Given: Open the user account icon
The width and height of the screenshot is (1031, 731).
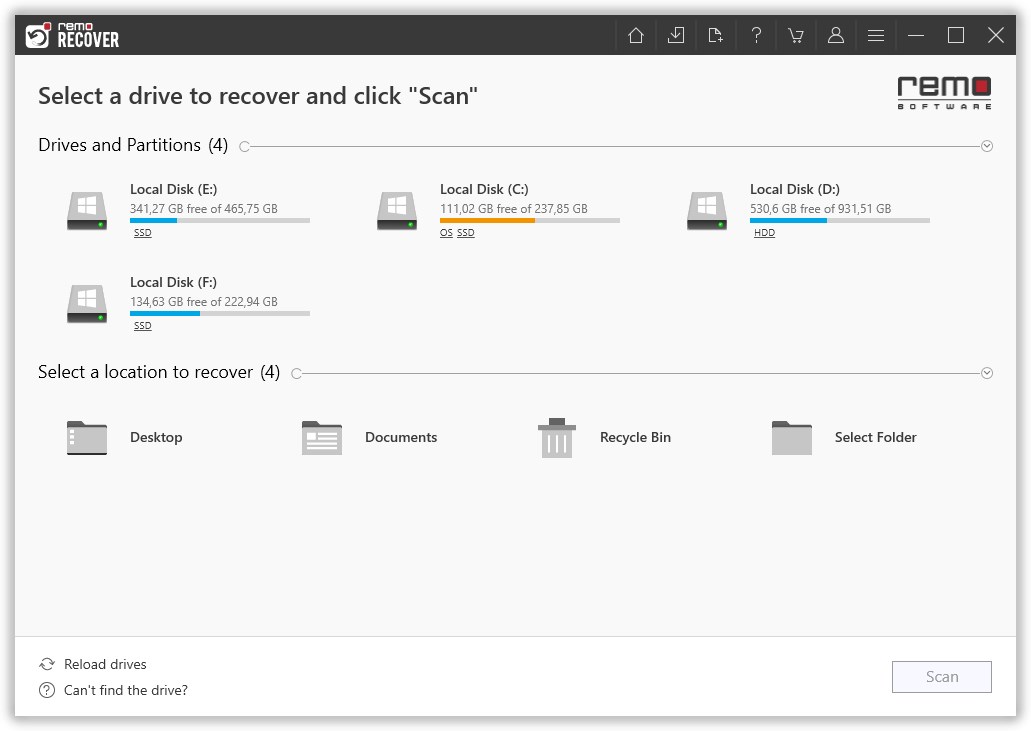Looking at the screenshot, I should click(836, 36).
